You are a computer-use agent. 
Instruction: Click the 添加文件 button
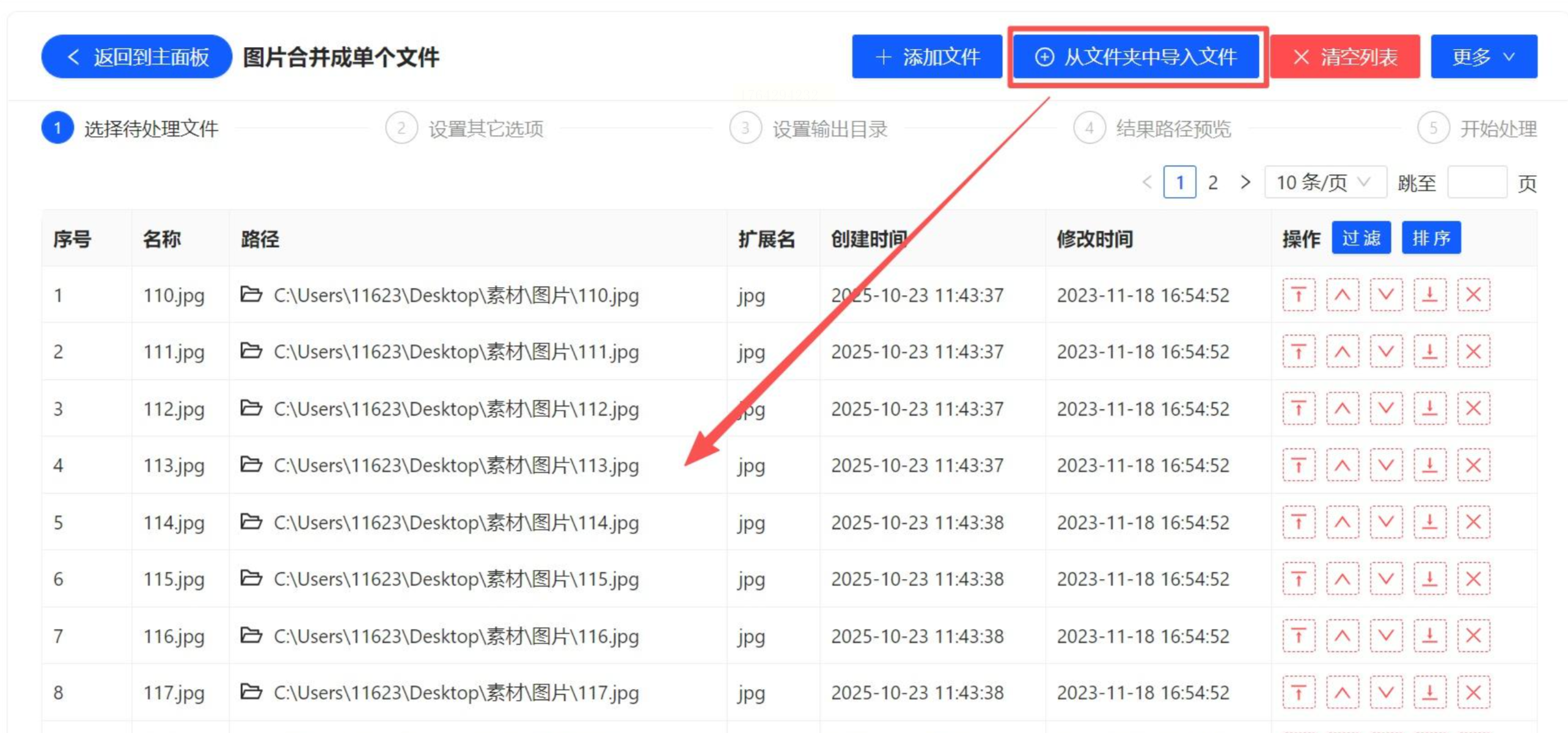pos(926,57)
